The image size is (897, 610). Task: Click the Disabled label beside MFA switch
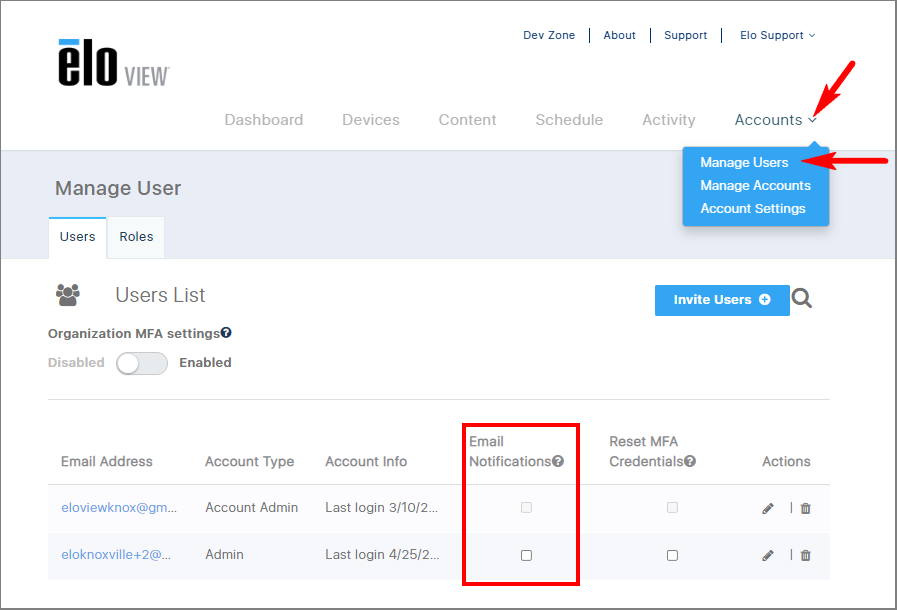[x=76, y=363]
